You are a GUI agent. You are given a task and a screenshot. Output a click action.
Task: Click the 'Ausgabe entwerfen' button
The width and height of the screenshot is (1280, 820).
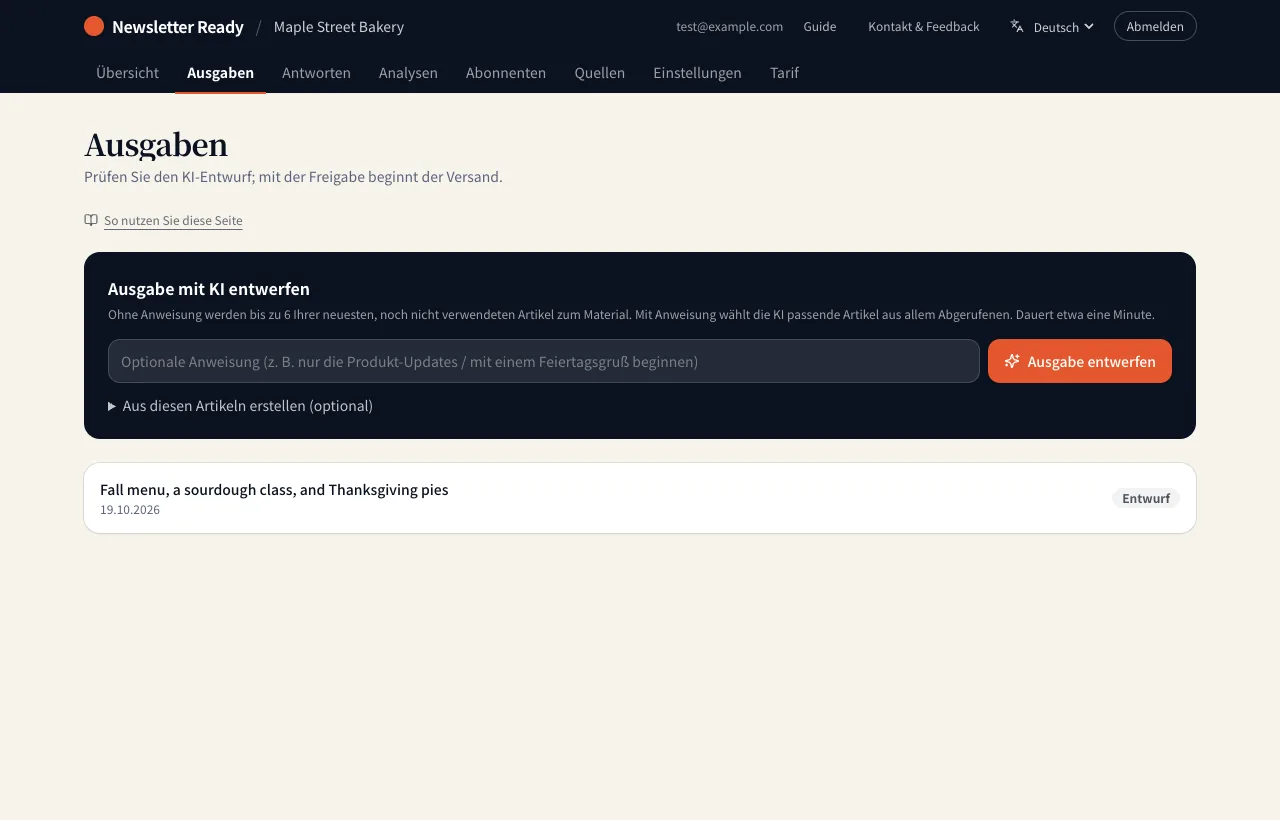(x=1080, y=361)
